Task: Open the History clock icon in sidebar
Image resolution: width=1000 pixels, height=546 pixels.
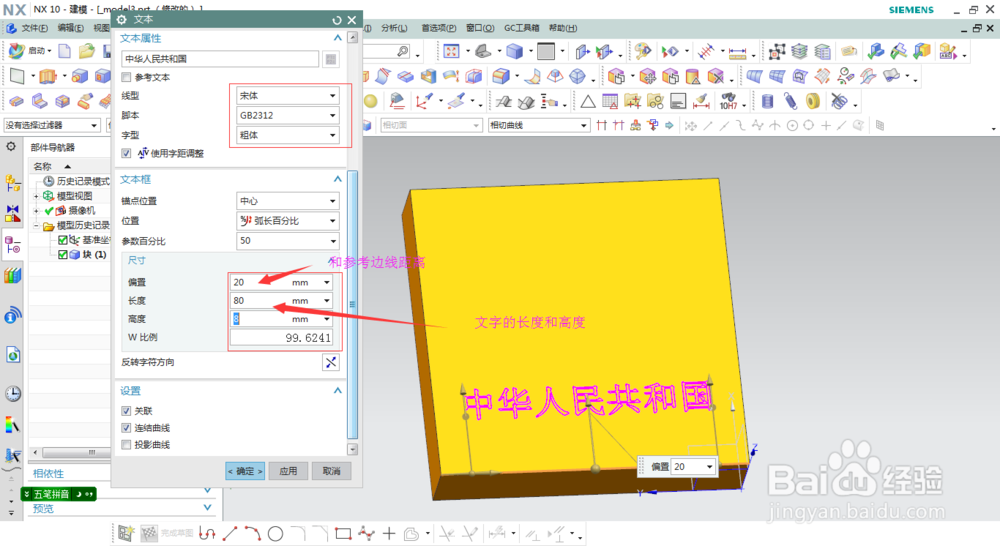Action: [13, 394]
